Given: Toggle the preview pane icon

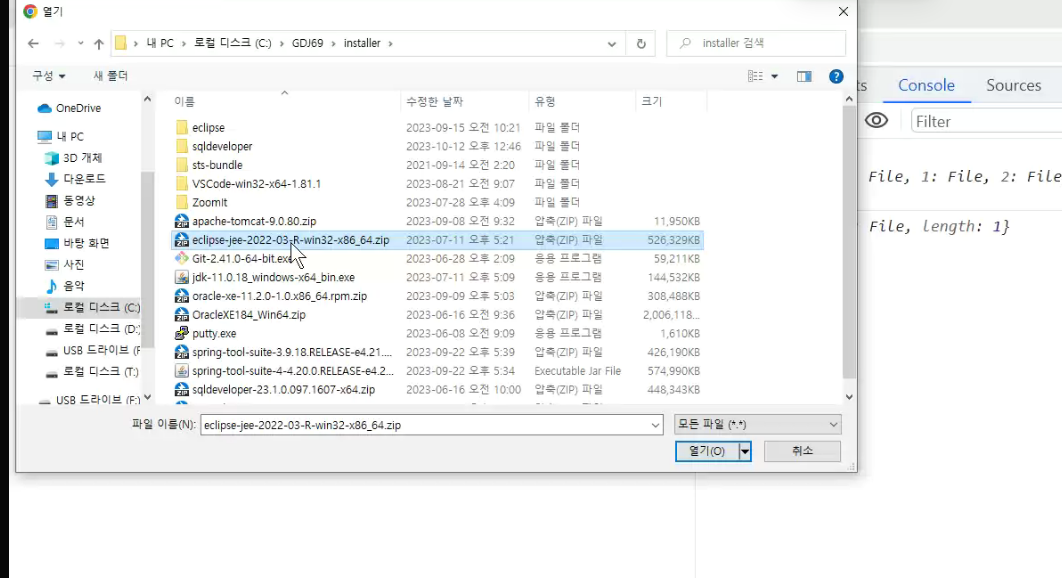Looking at the screenshot, I should tap(804, 77).
